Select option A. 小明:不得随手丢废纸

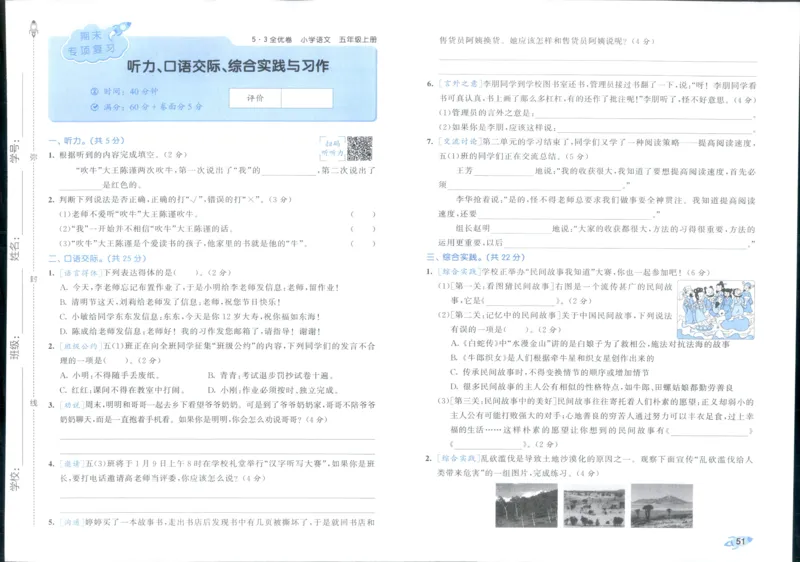coord(110,375)
